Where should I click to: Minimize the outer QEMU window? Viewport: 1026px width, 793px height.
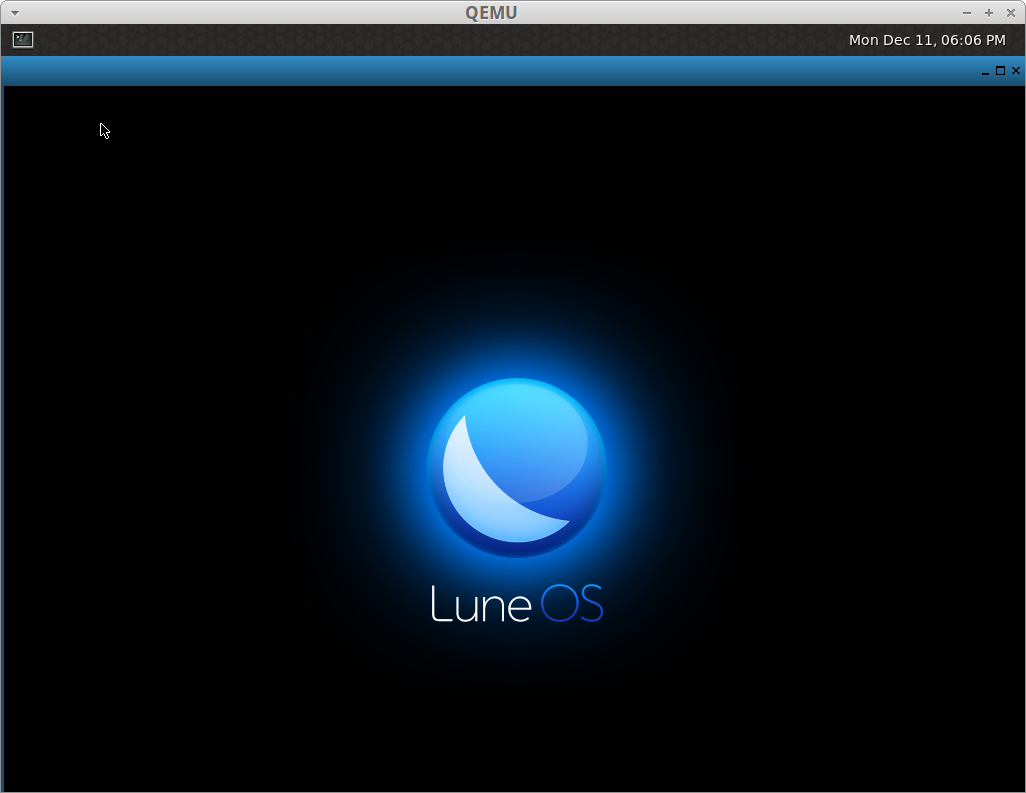966,13
